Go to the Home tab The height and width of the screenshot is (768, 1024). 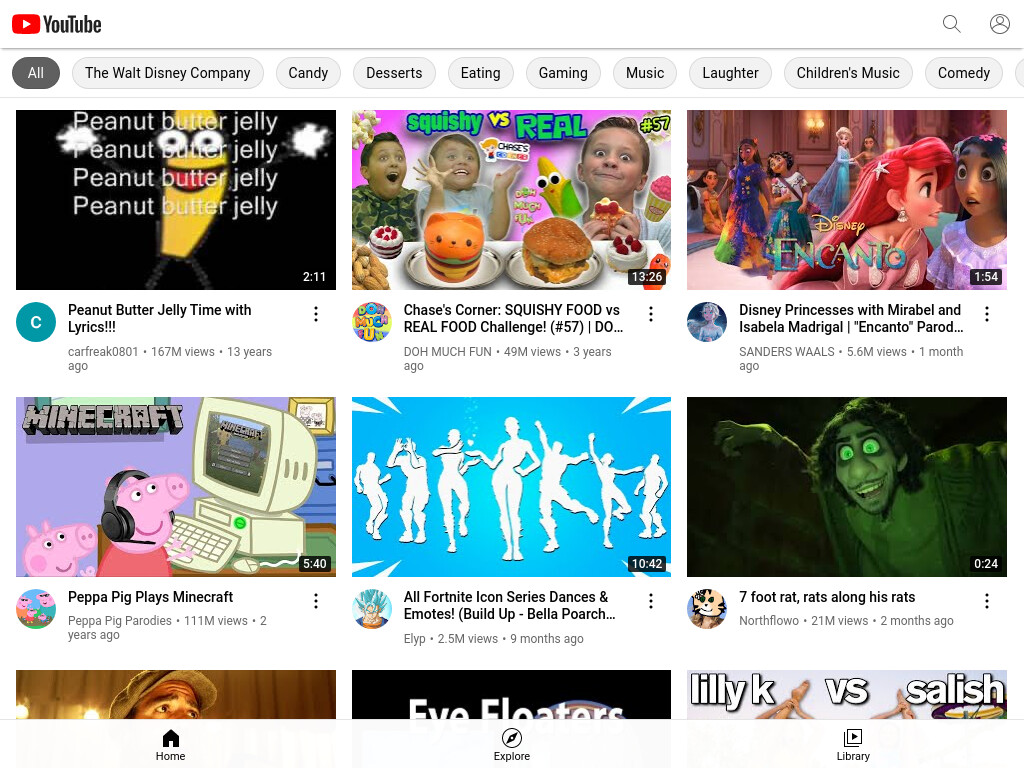[x=170, y=744]
